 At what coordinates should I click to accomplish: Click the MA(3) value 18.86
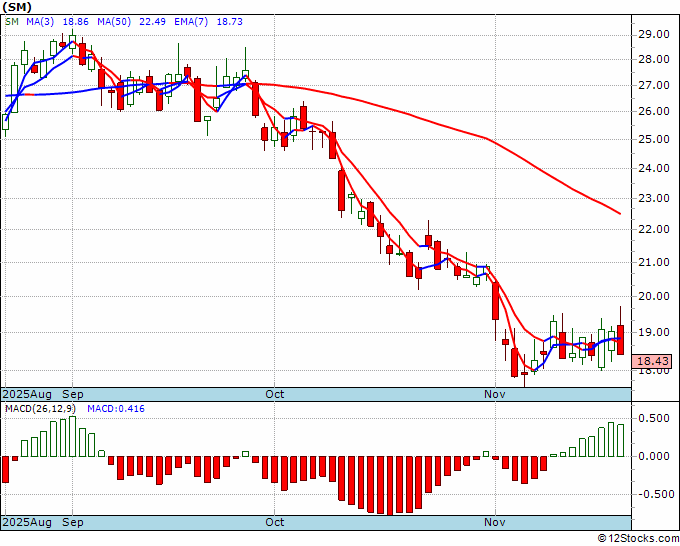(76, 21)
